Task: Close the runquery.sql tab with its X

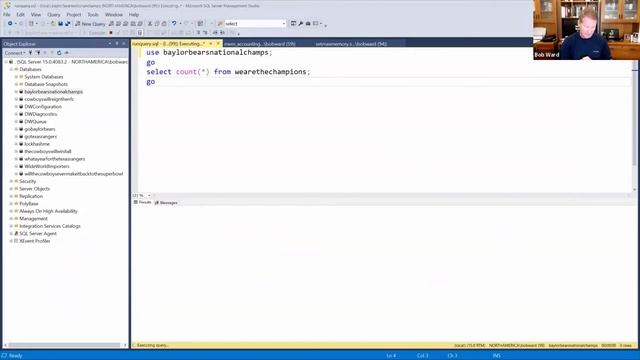Action: [x=218, y=44]
